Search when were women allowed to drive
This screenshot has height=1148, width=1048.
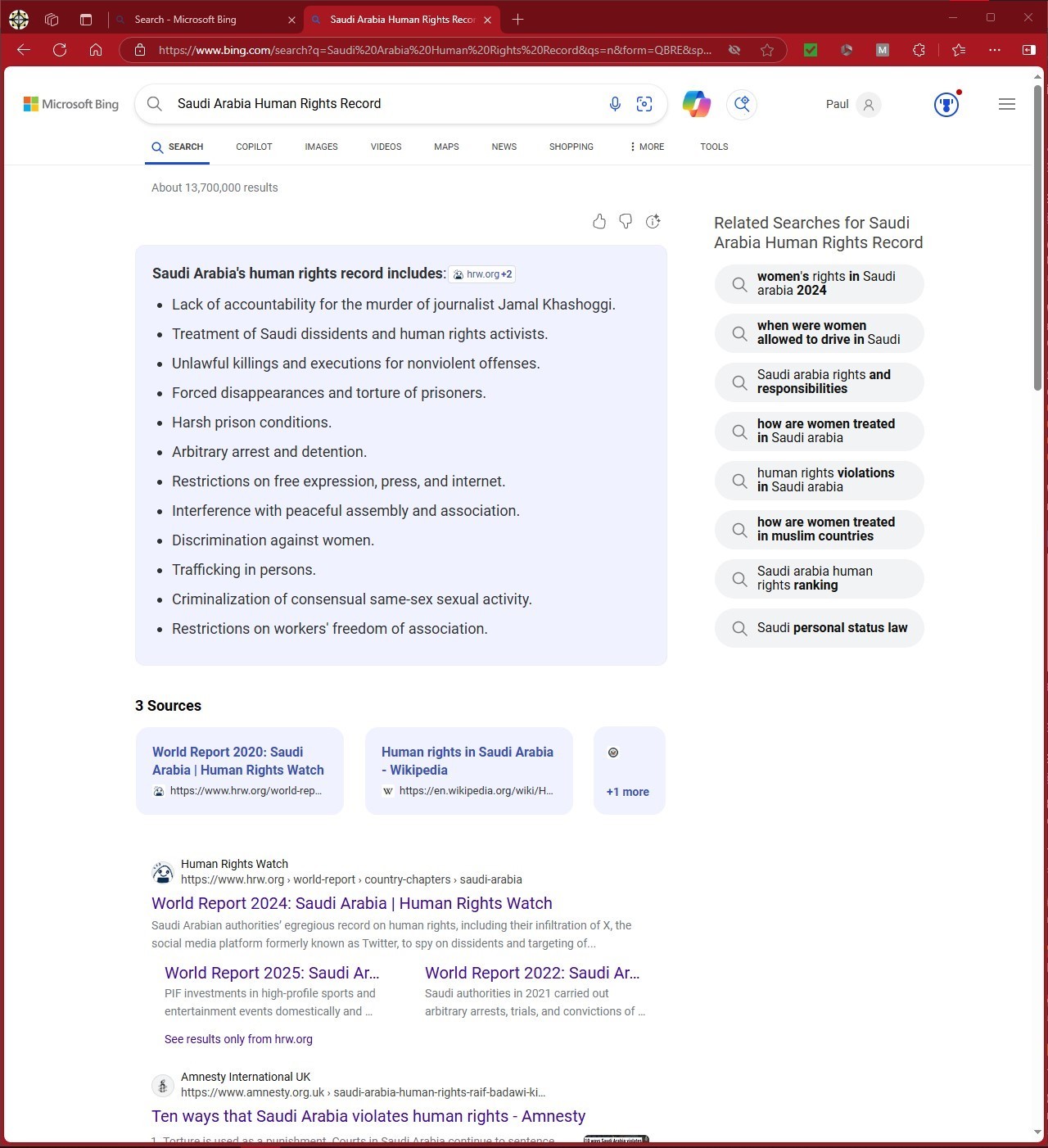[819, 332]
